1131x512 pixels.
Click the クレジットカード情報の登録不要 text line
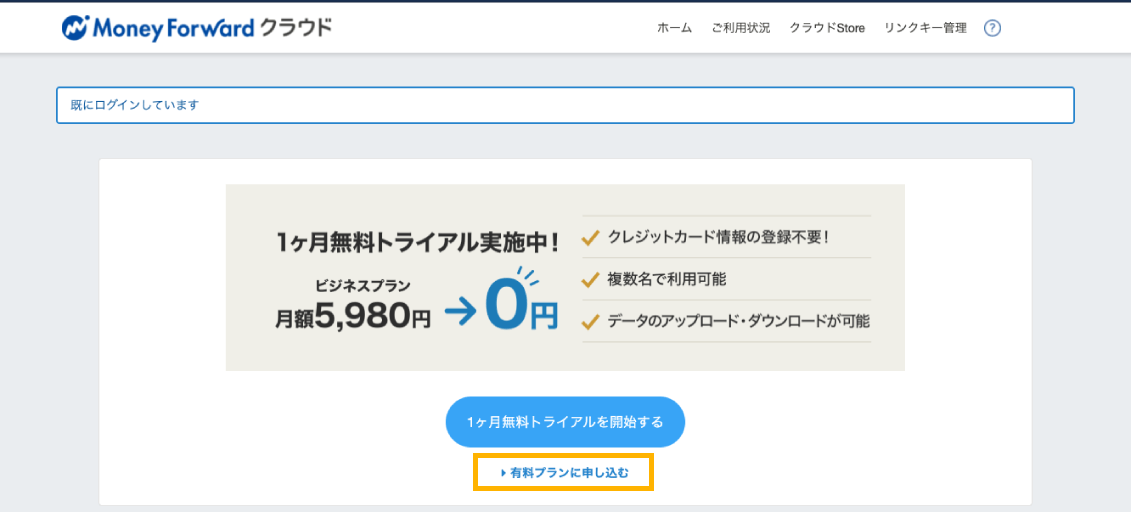point(718,237)
